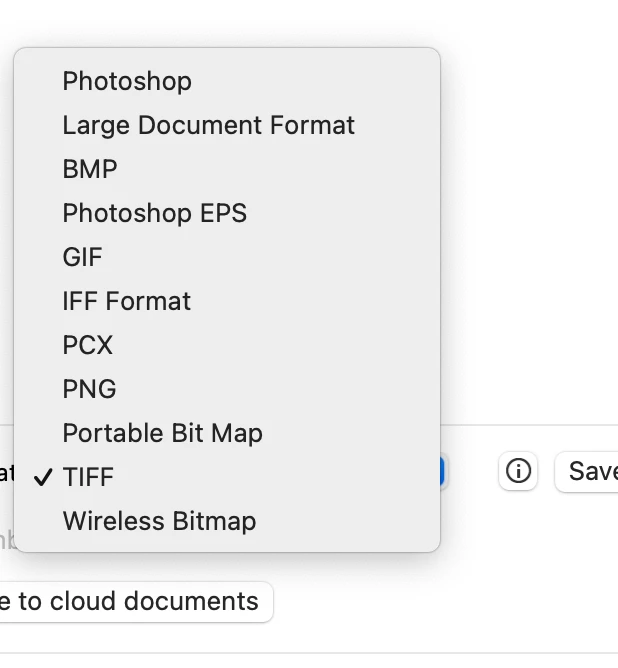Image resolution: width=618 pixels, height=668 pixels.
Task: Select Large Document Format option
Action: 208,125
